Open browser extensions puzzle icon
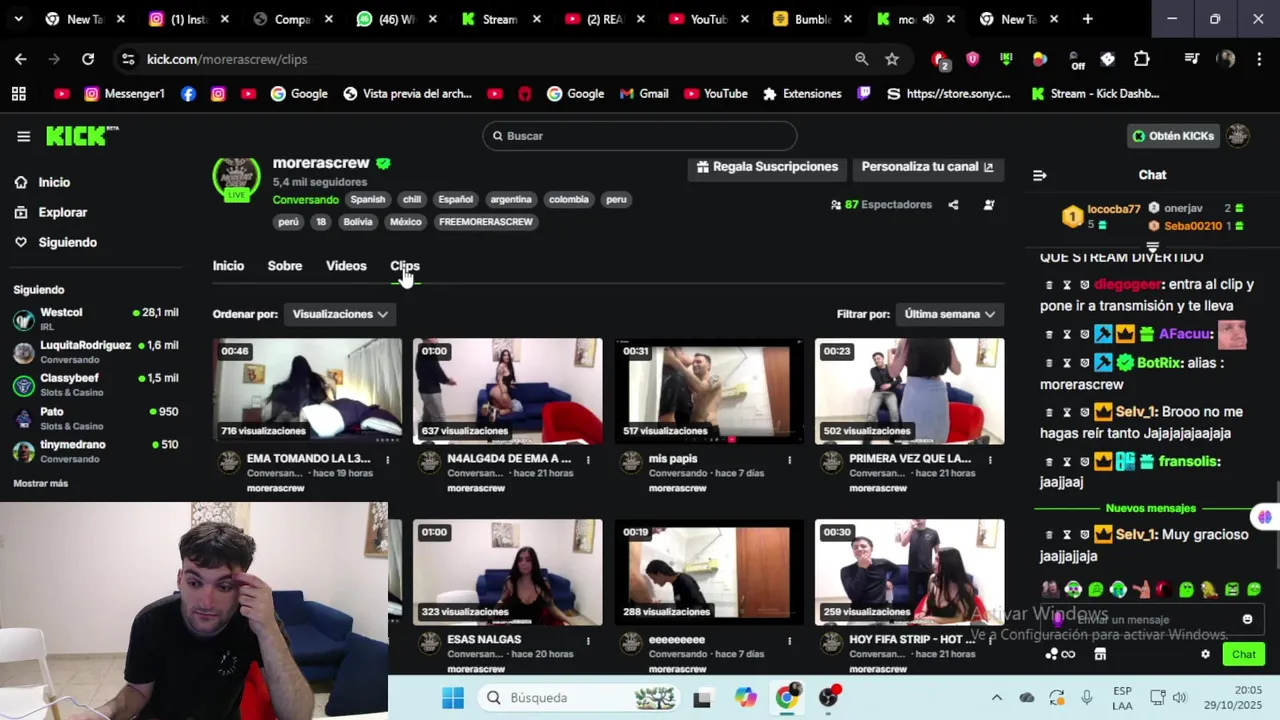The width and height of the screenshot is (1280, 720). coord(1142,59)
